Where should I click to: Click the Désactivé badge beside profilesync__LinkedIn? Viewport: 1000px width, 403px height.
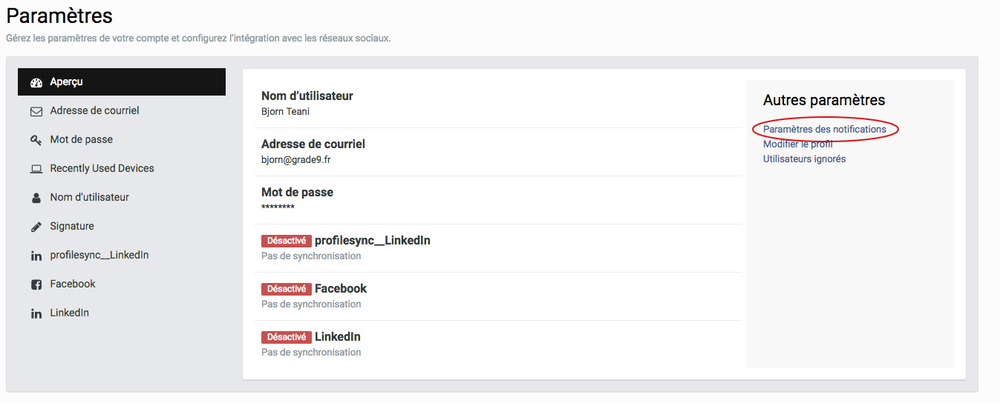pos(286,241)
